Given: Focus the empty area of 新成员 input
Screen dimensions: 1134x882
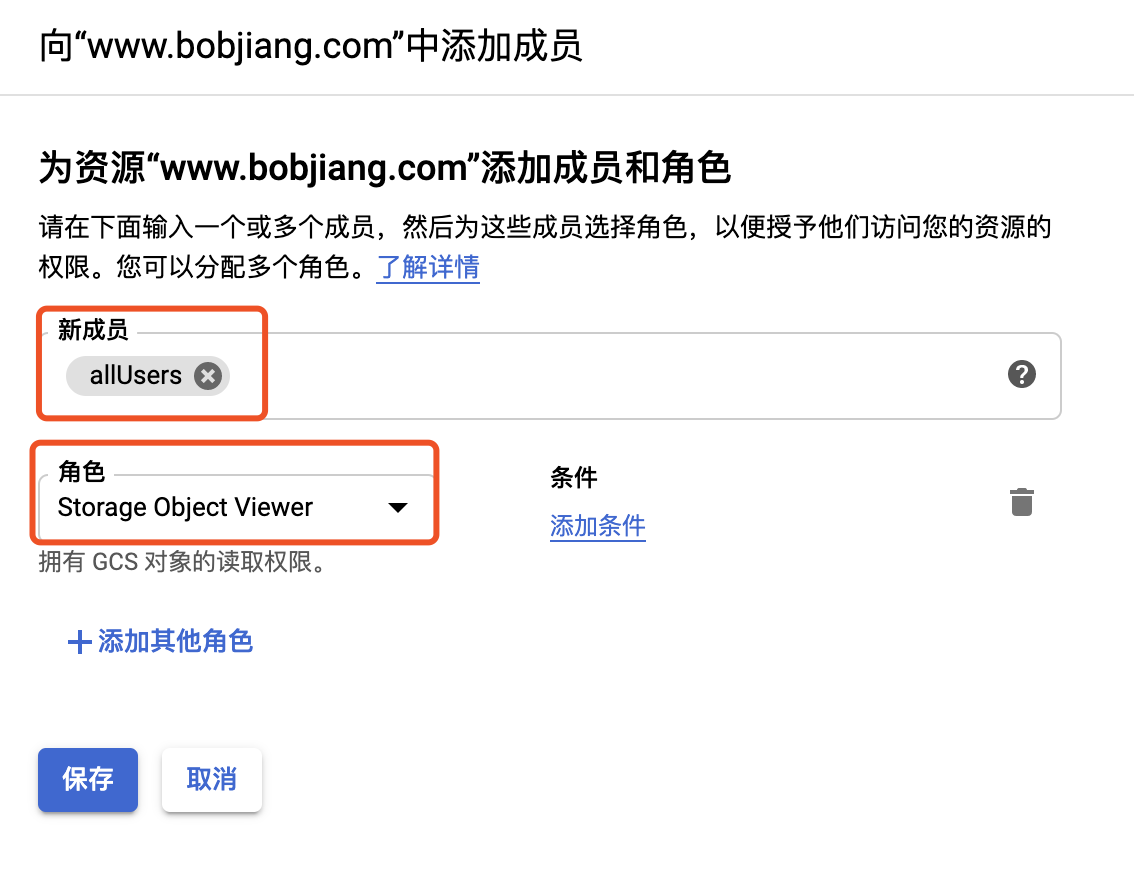Looking at the screenshot, I should [x=615, y=376].
